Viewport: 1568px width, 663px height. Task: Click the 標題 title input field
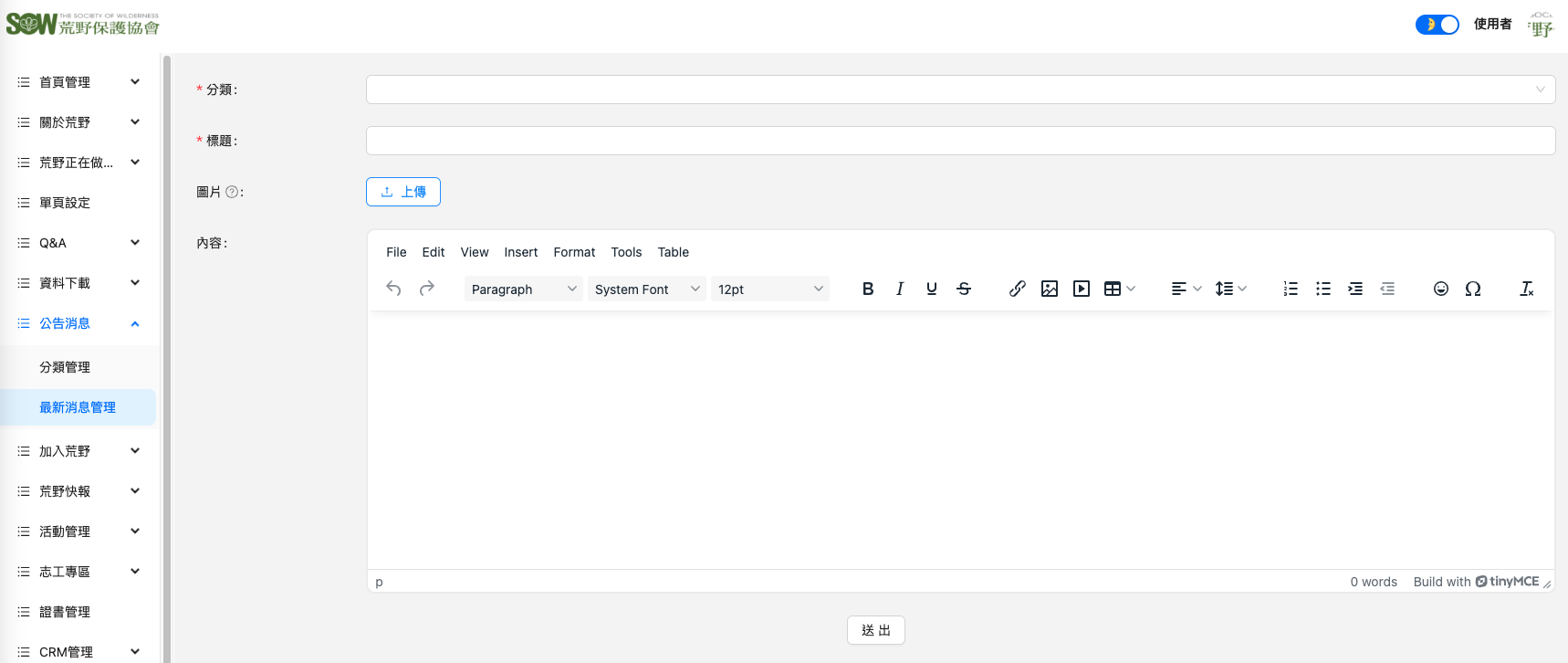point(960,141)
